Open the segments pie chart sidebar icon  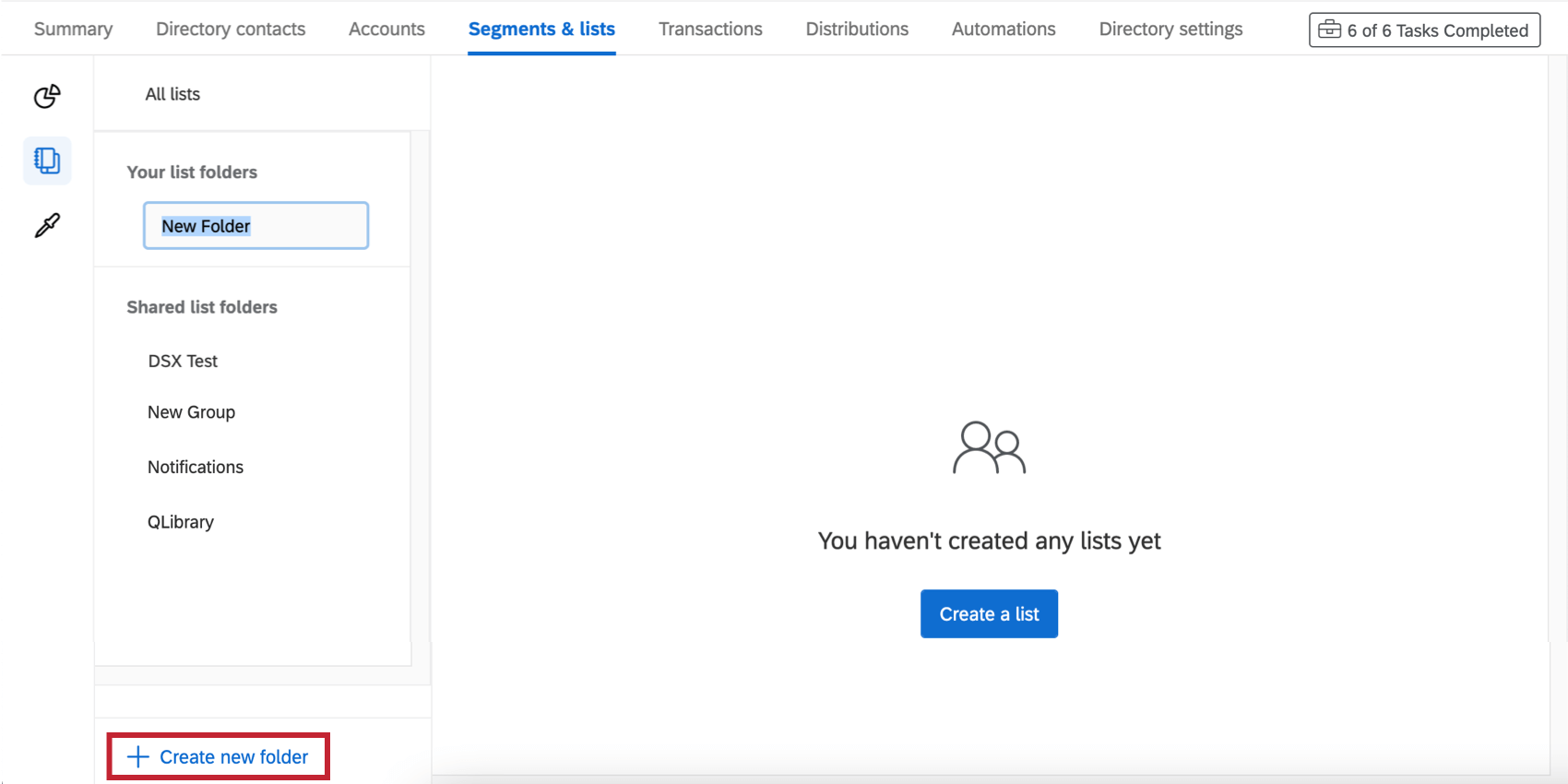click(x=47, y=96)
